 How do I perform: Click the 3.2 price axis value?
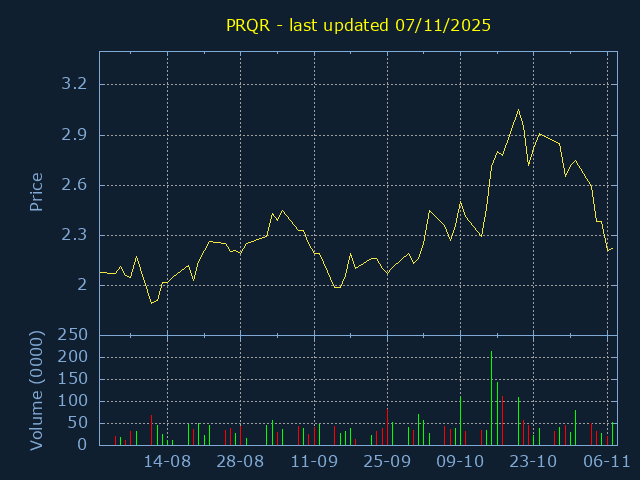click(74, 84)
